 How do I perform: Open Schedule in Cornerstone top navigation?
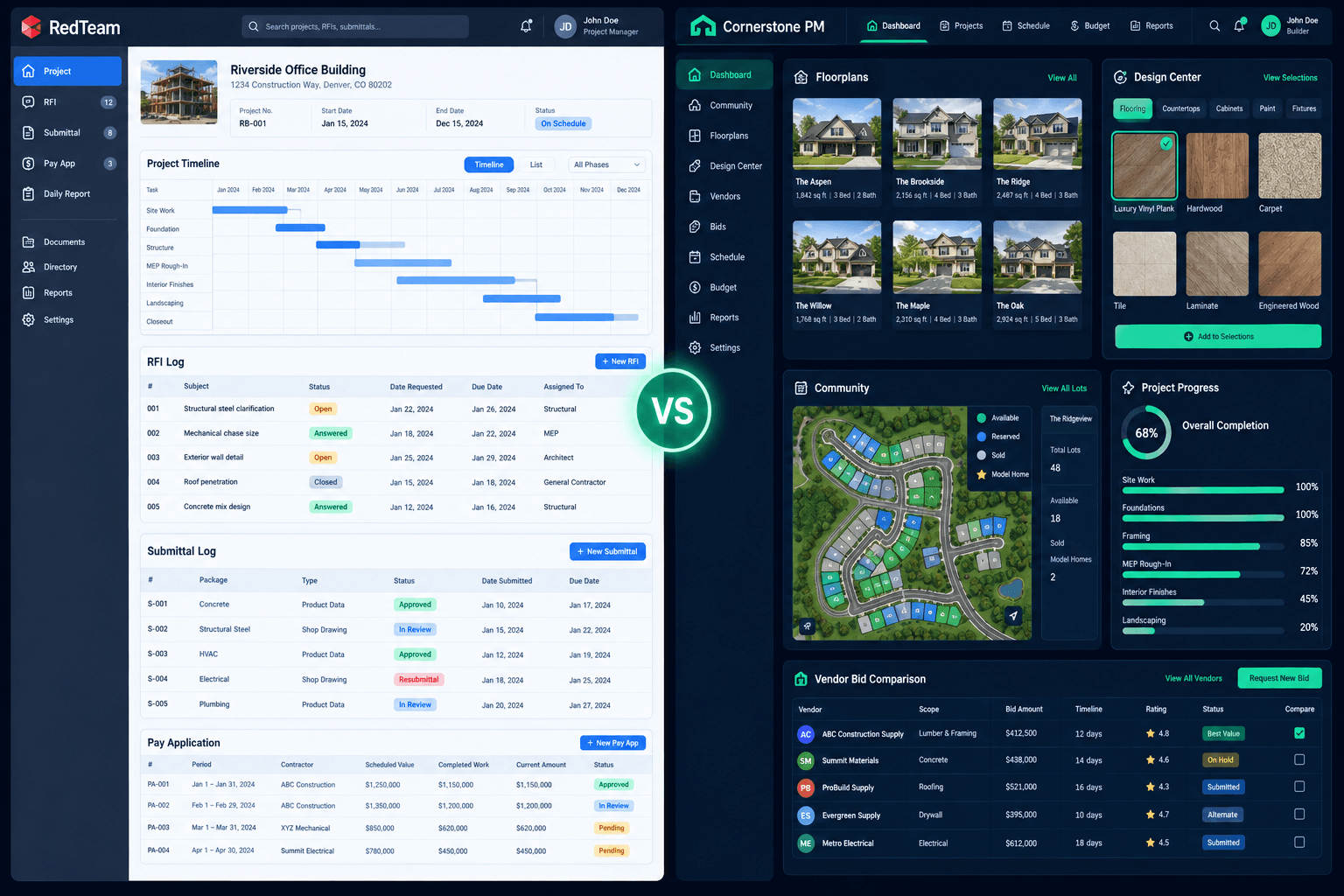click(1025, 26)
